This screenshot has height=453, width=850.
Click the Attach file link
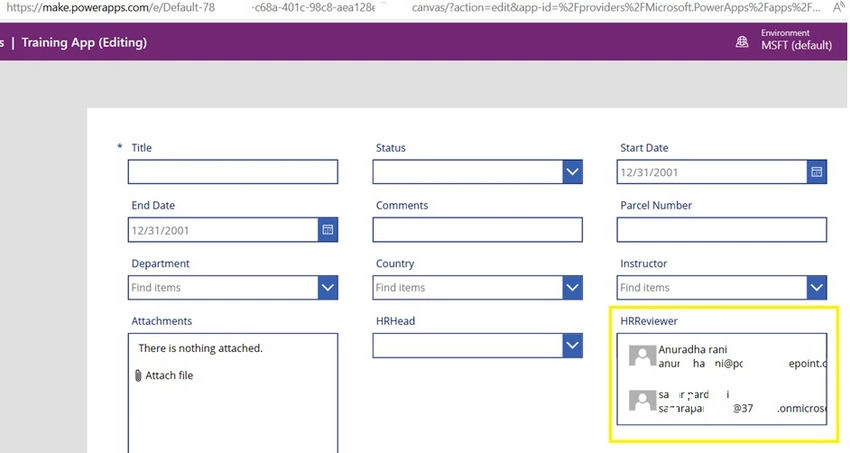pos(169,375)
